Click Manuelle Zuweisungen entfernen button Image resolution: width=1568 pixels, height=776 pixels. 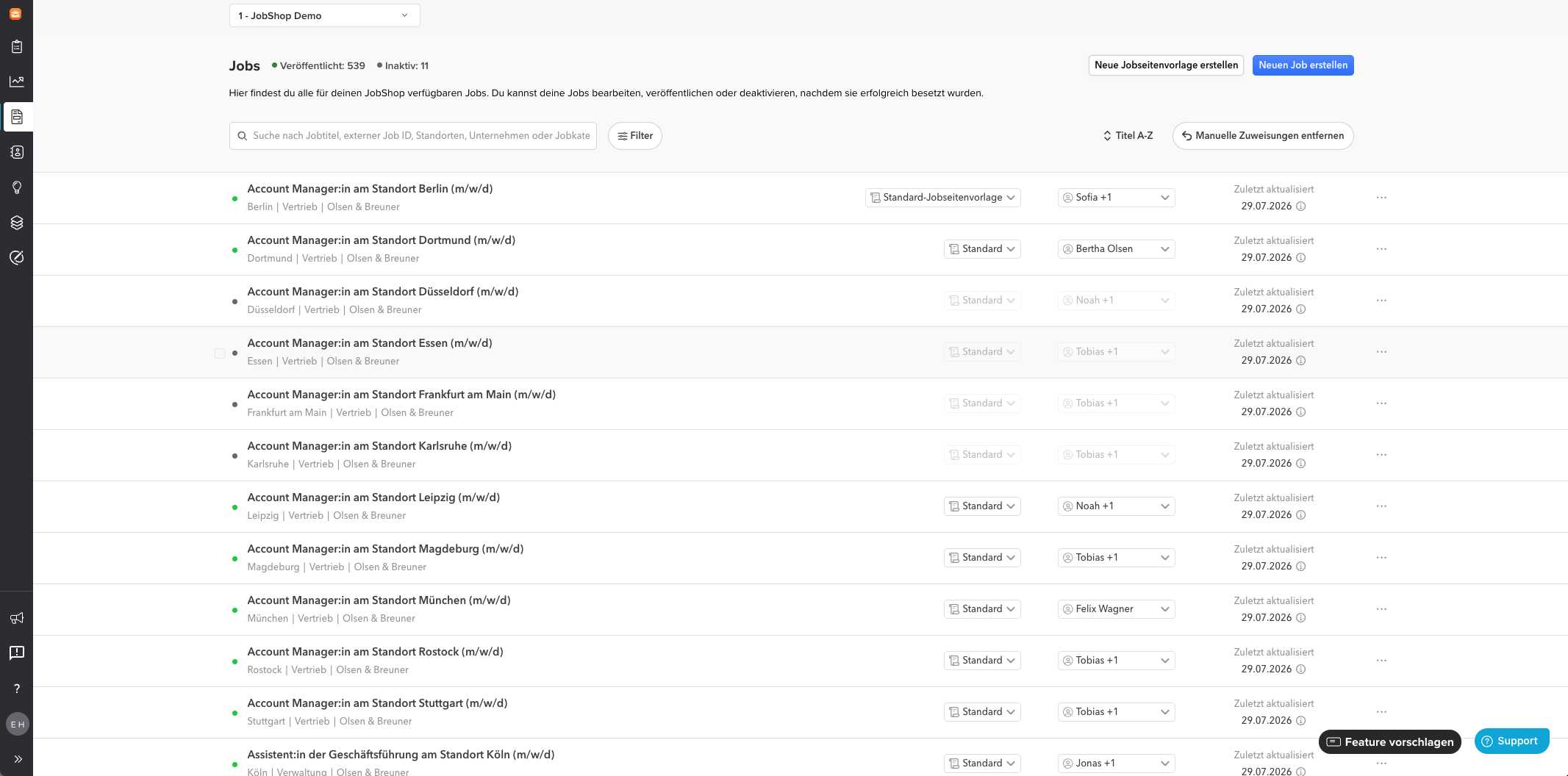pyautogui.click(x=1263, y=136)
